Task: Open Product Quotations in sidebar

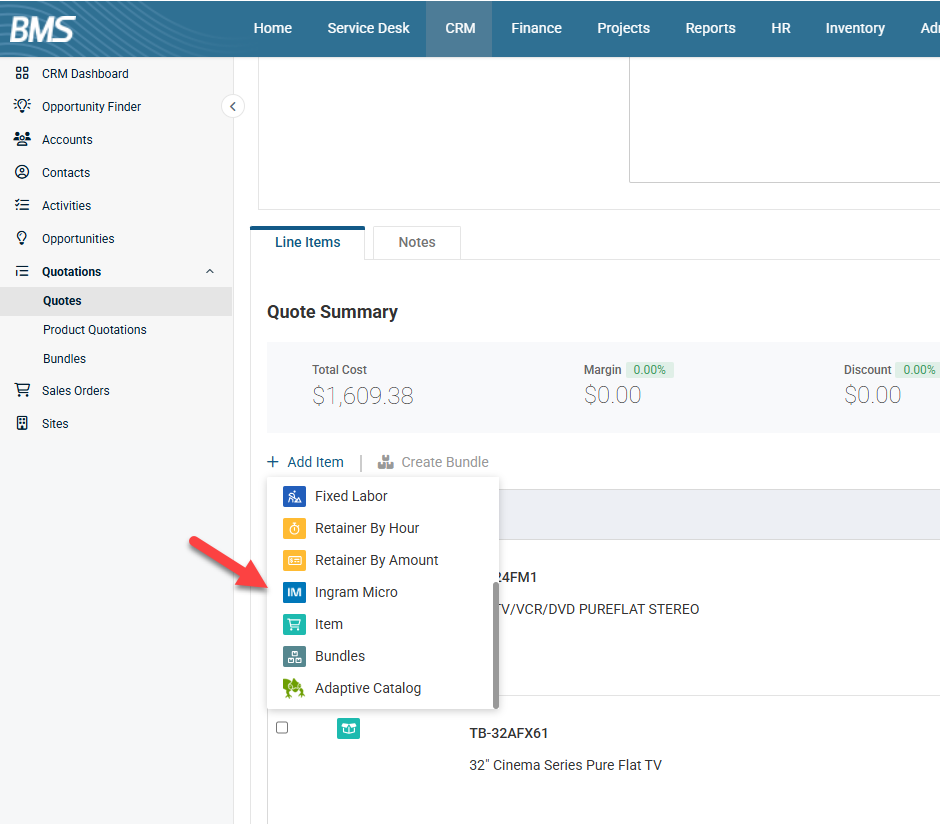Action: (x=95, y=330)
